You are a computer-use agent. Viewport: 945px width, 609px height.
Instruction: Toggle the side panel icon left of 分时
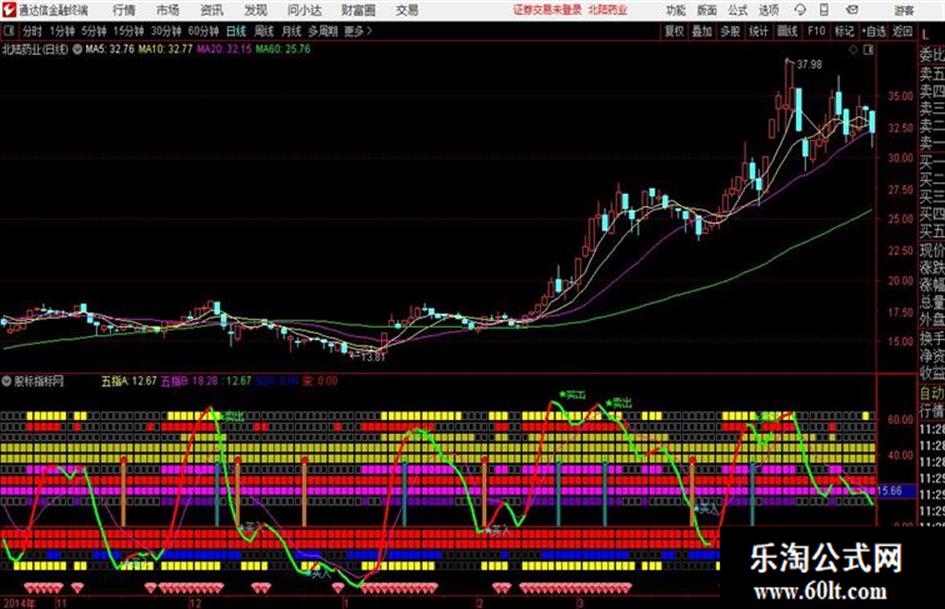point(8,31)
